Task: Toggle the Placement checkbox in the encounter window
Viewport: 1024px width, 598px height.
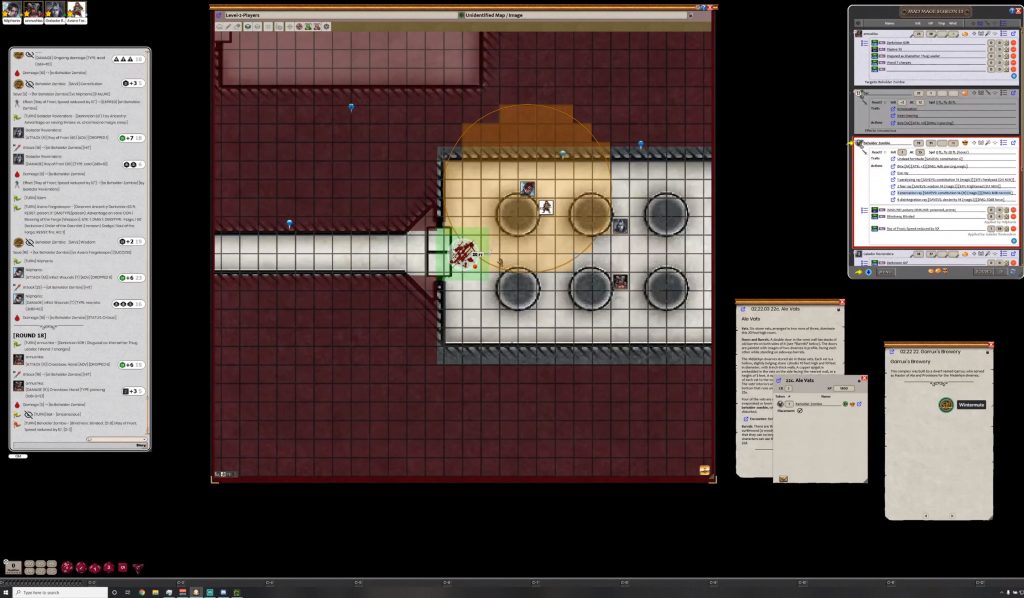Action: (800, 411)
